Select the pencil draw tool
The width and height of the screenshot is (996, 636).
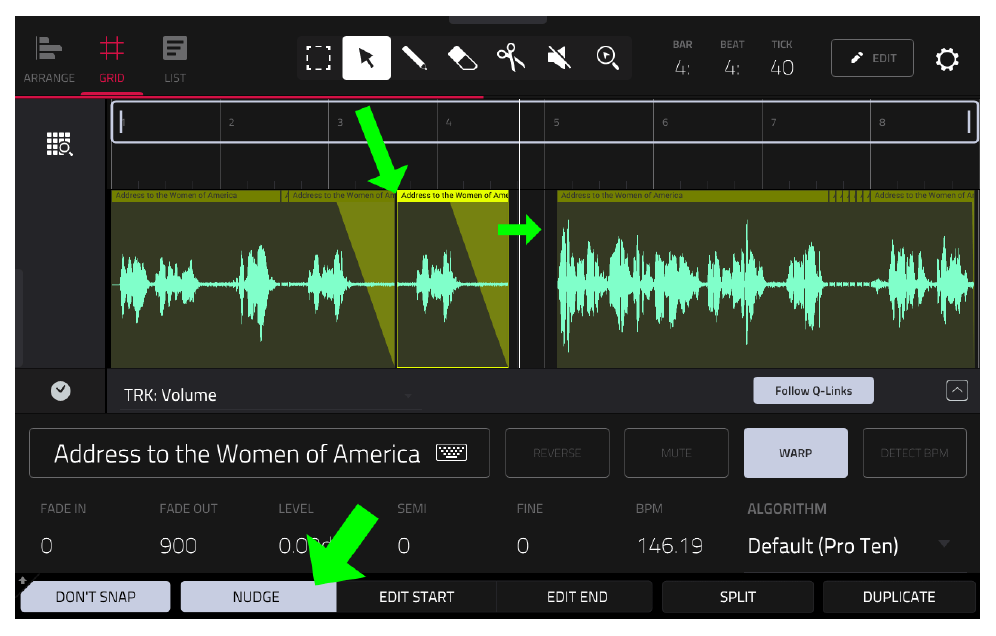click(414, 58)
